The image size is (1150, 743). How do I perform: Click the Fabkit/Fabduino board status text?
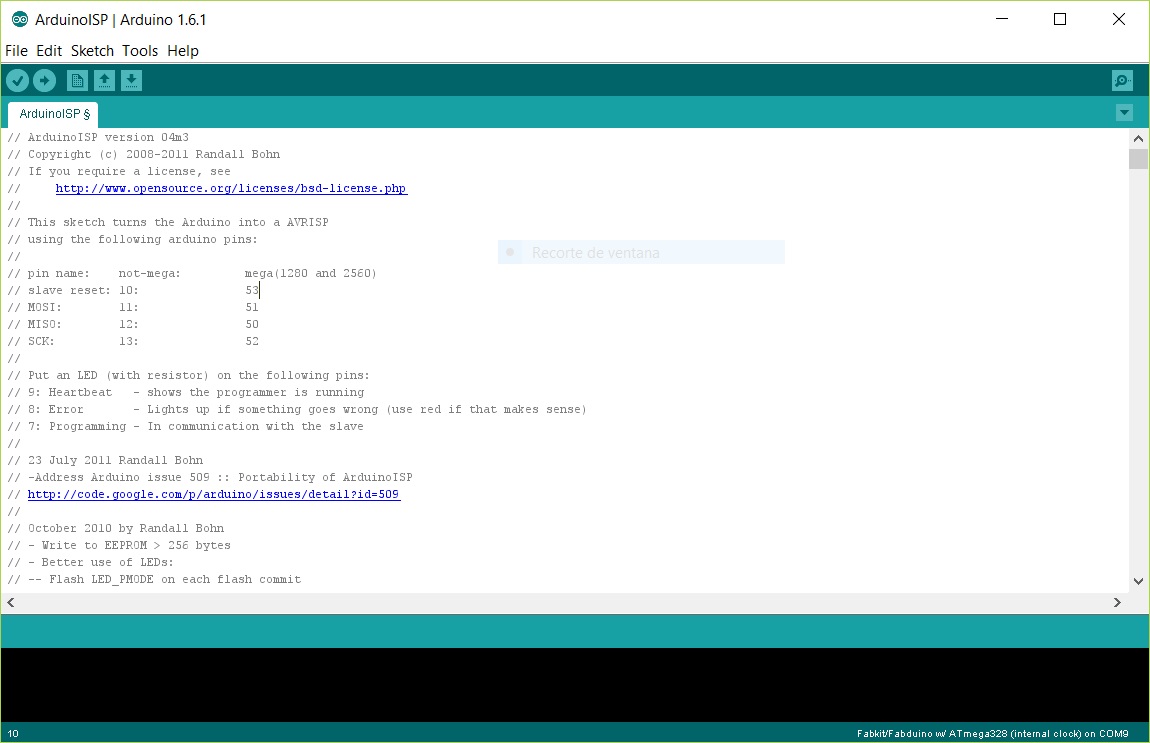click(x=992, y=733)
